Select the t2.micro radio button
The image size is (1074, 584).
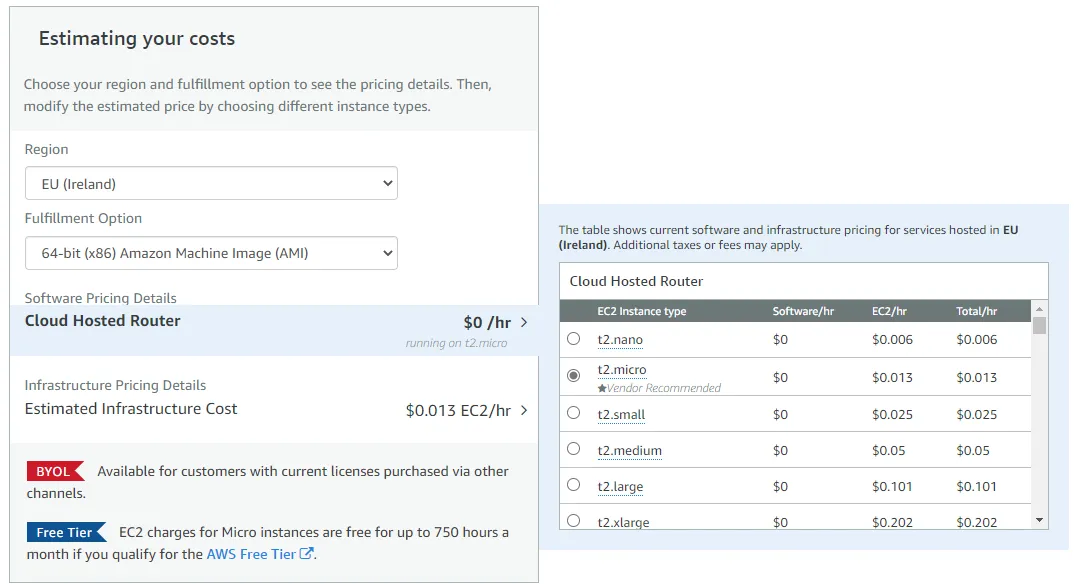573,375
